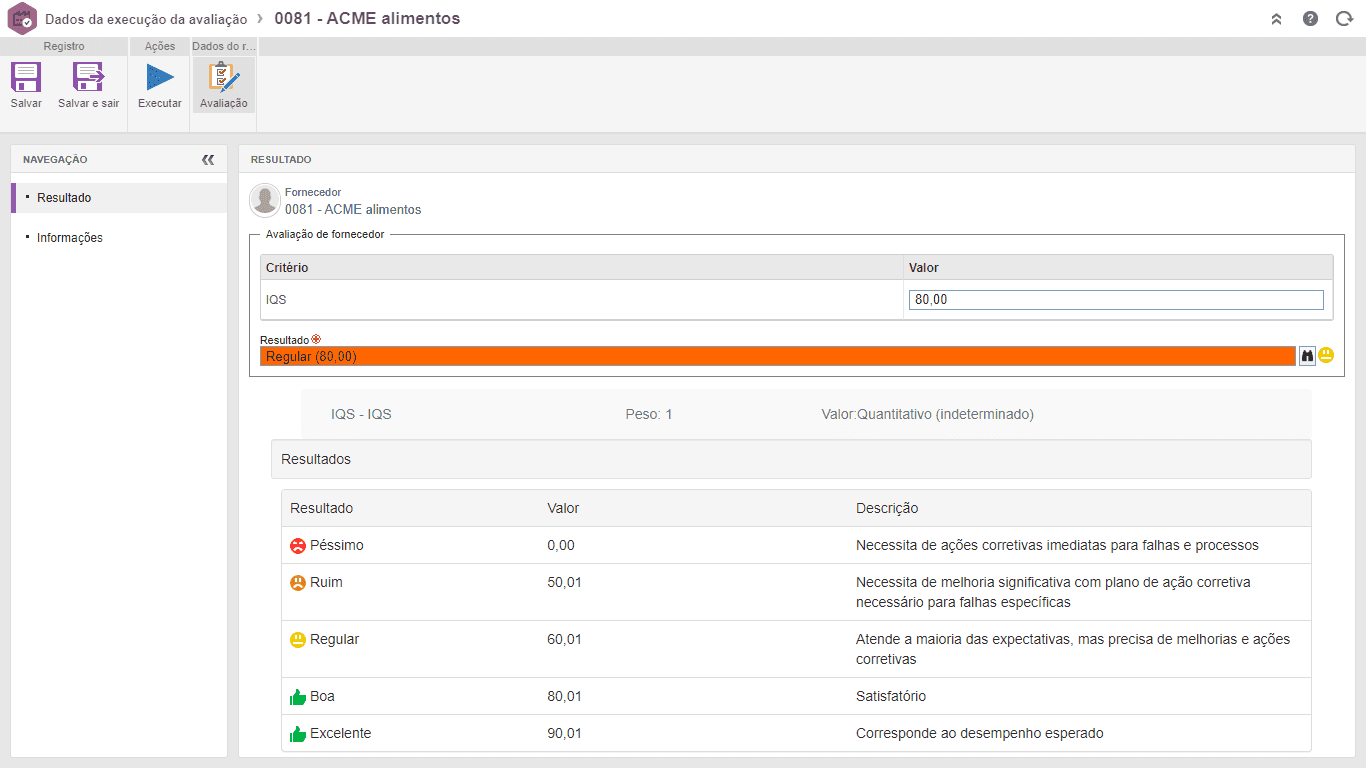Viewport: 1366px width, 768px height.
Task: Click the Péssimo result row
Action: (796, 545)
